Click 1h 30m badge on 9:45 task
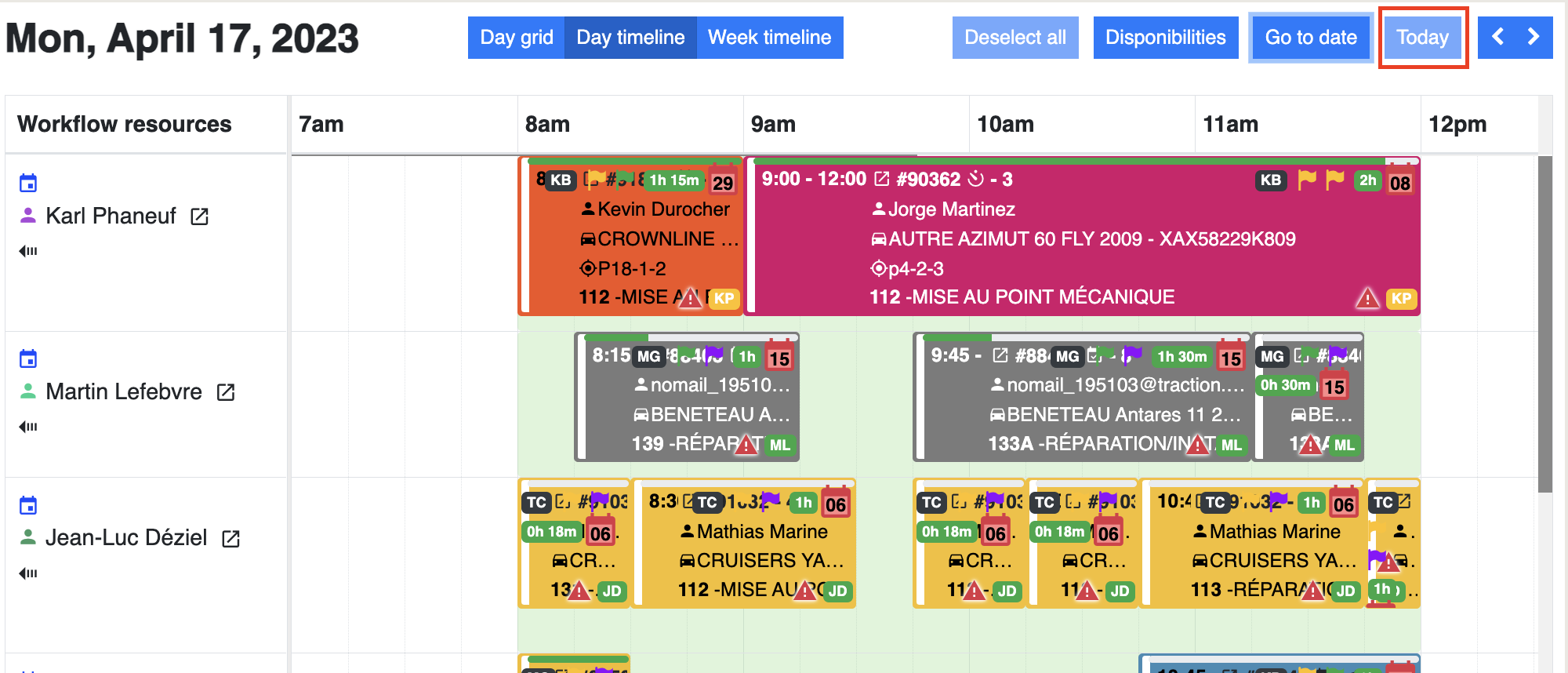Screen dimensions: 1568x673 [x=1182, y=357]
